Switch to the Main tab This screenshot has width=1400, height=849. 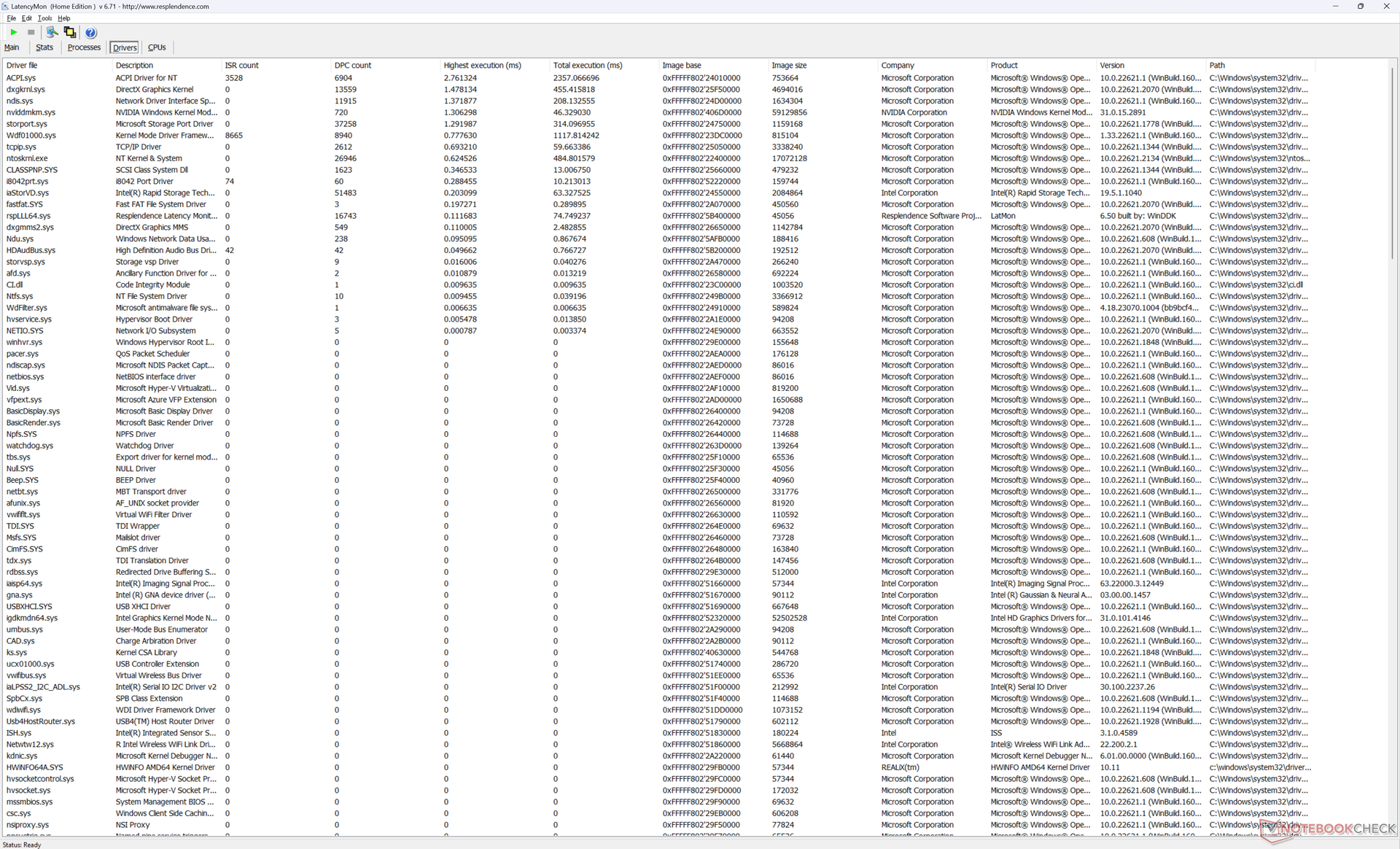[12, 47]
